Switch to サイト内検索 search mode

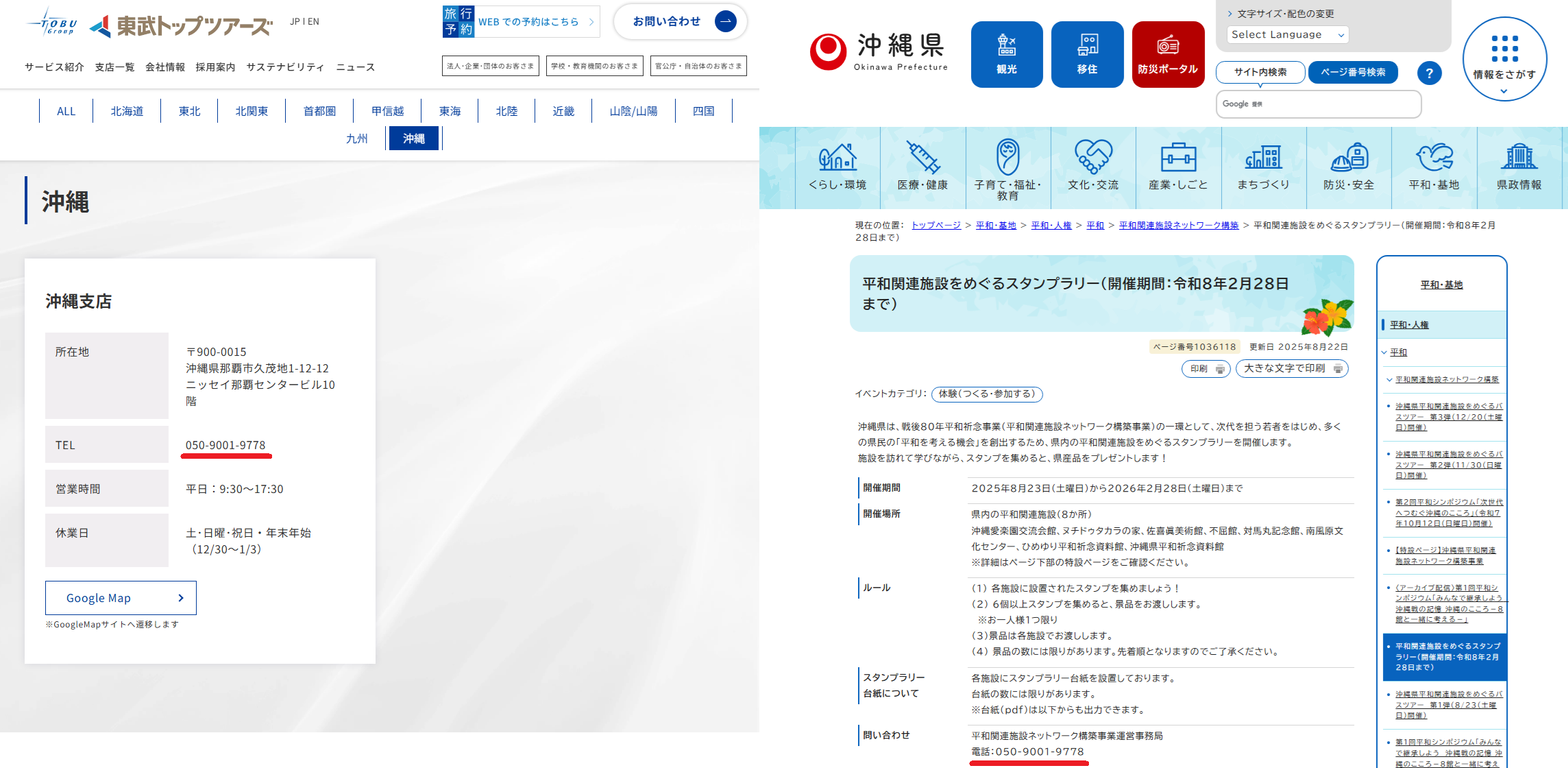1260,72
